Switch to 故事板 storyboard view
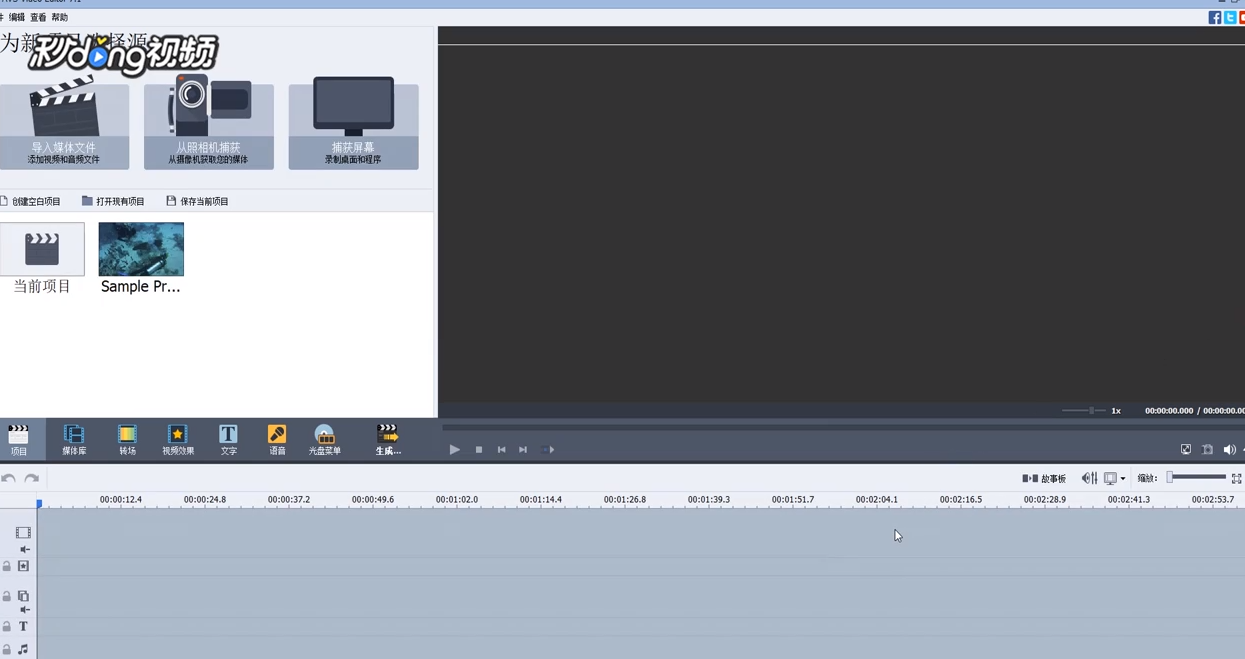The width and height of the screenshot is (1245, 659). point(1044,479)
